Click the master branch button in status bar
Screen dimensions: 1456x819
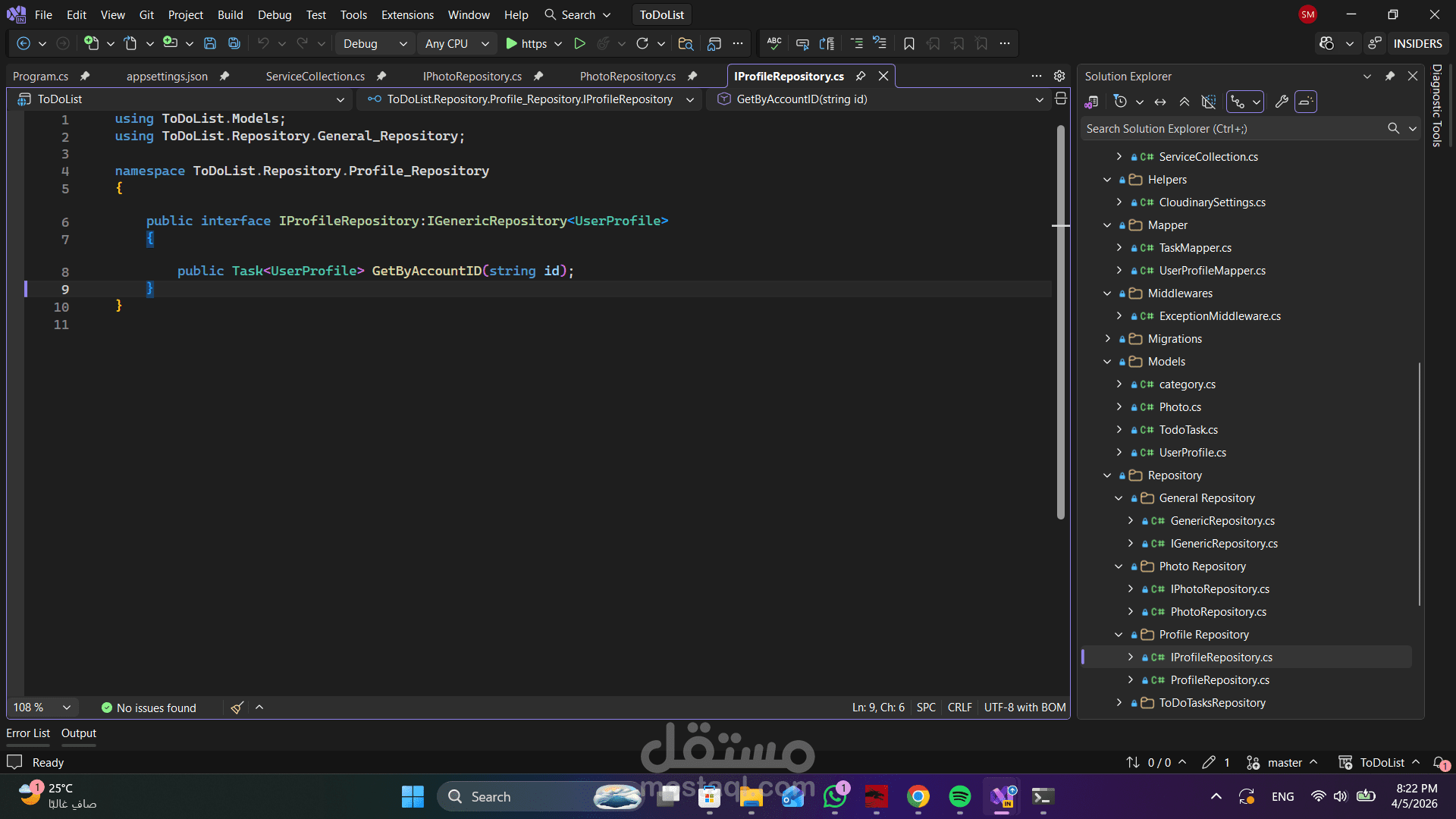pos(1284,763)
